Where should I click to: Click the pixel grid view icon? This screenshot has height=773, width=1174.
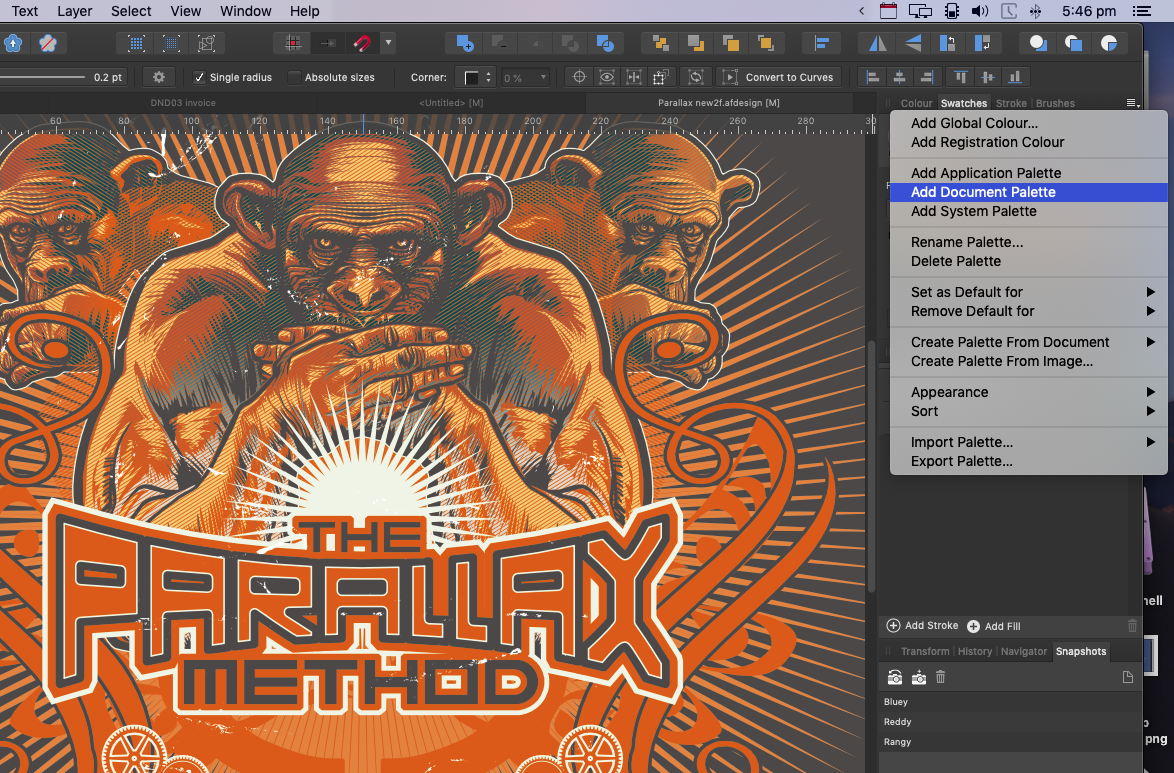pos(171,43)
